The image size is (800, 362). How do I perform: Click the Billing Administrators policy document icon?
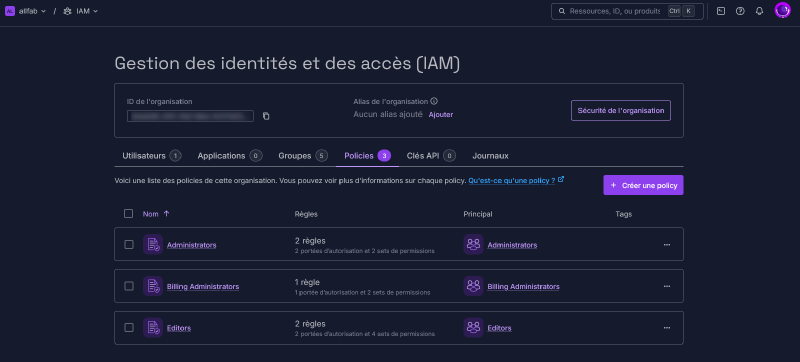tap(153, 286)
